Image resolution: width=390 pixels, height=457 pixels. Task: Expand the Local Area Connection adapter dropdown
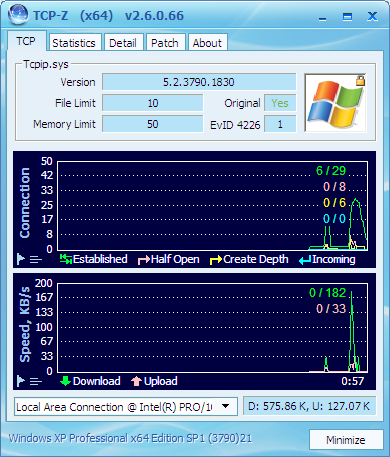226,406
